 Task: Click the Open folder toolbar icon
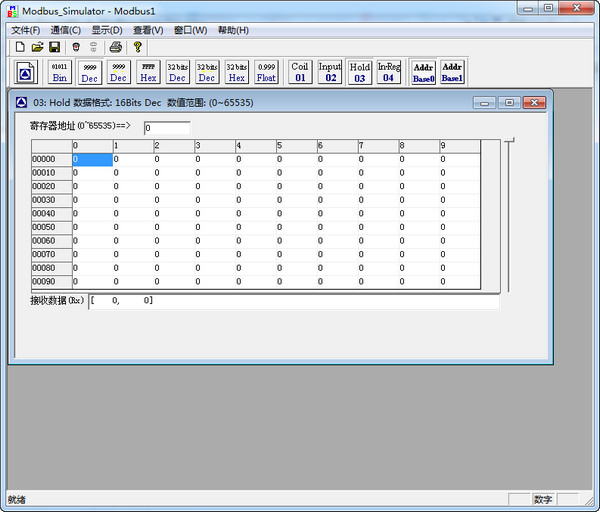[37, 47]
